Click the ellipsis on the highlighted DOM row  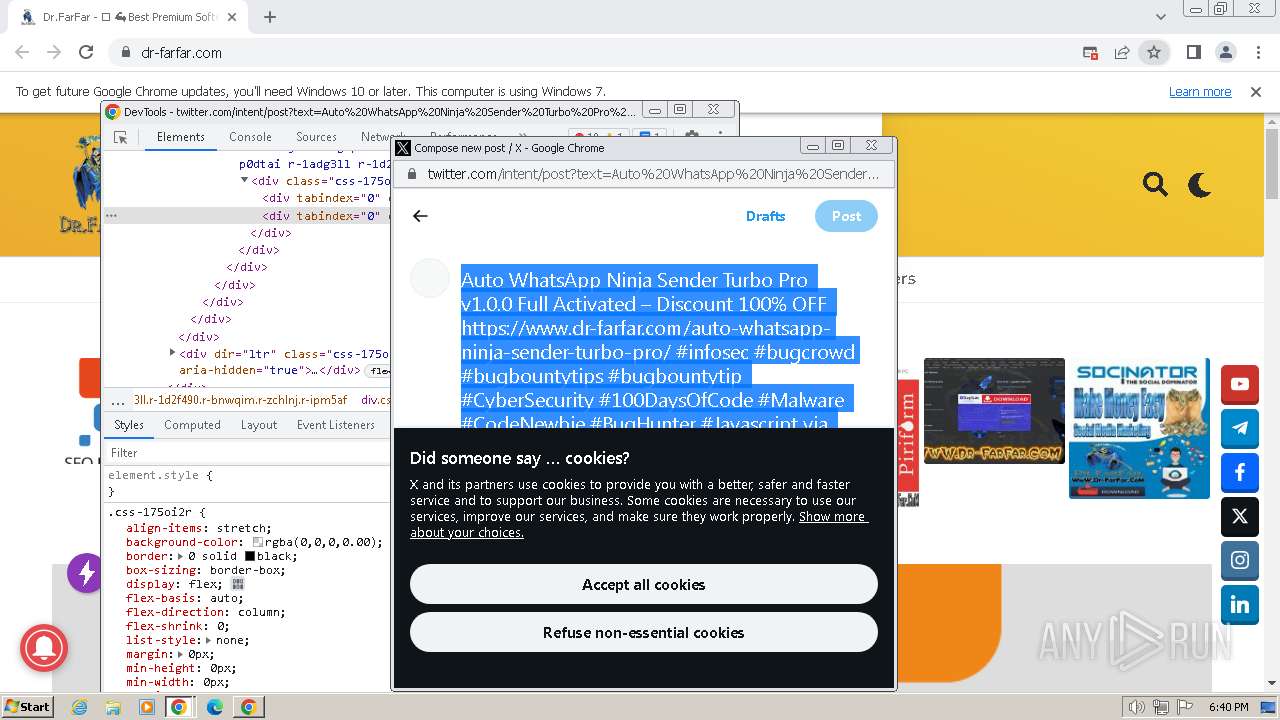pyautogui.click(x=112, y=215)
